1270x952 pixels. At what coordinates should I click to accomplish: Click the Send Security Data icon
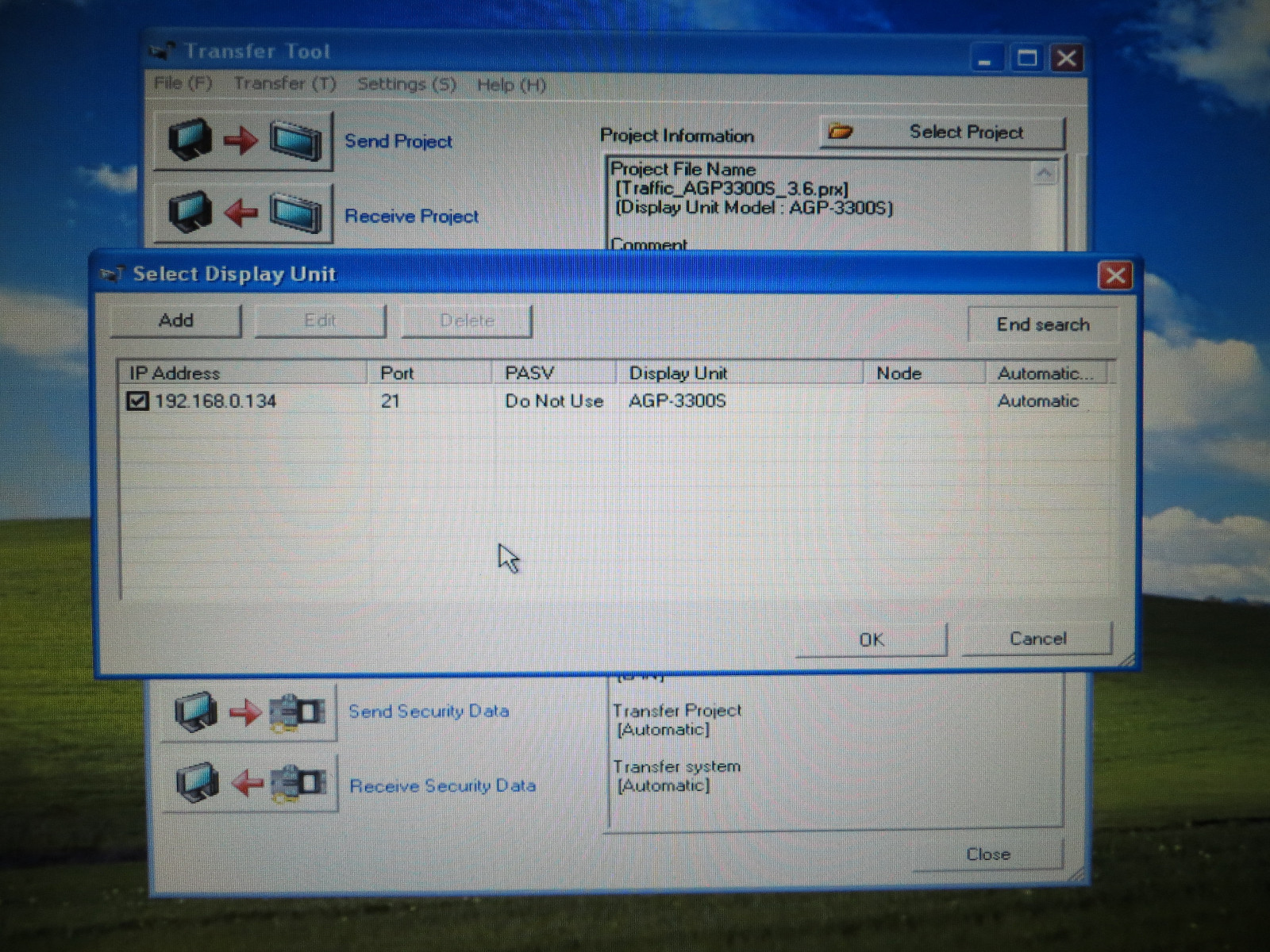[x=248, y=712]
